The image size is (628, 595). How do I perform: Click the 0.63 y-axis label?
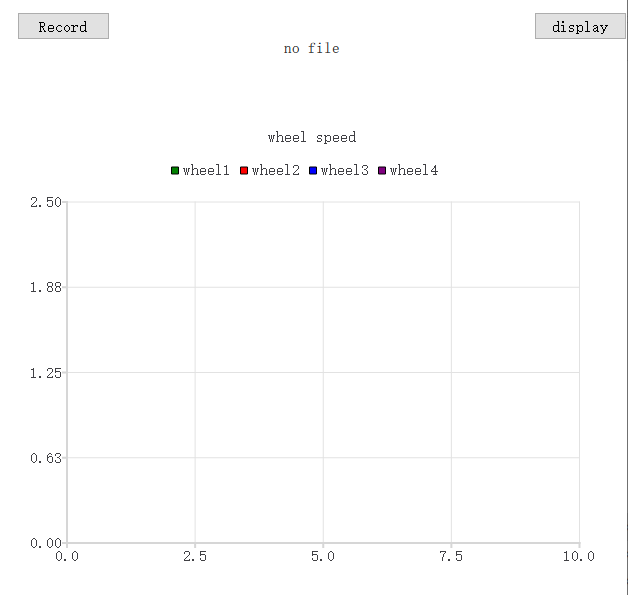point(46,458)
